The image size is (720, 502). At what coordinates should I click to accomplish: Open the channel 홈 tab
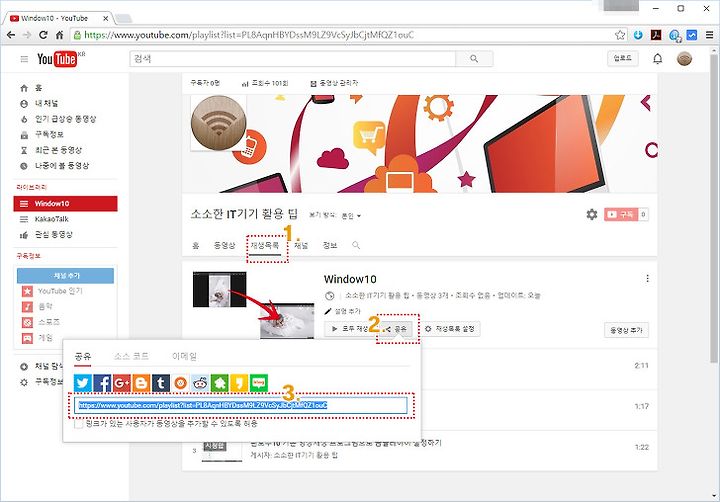[x=196, y=245]
